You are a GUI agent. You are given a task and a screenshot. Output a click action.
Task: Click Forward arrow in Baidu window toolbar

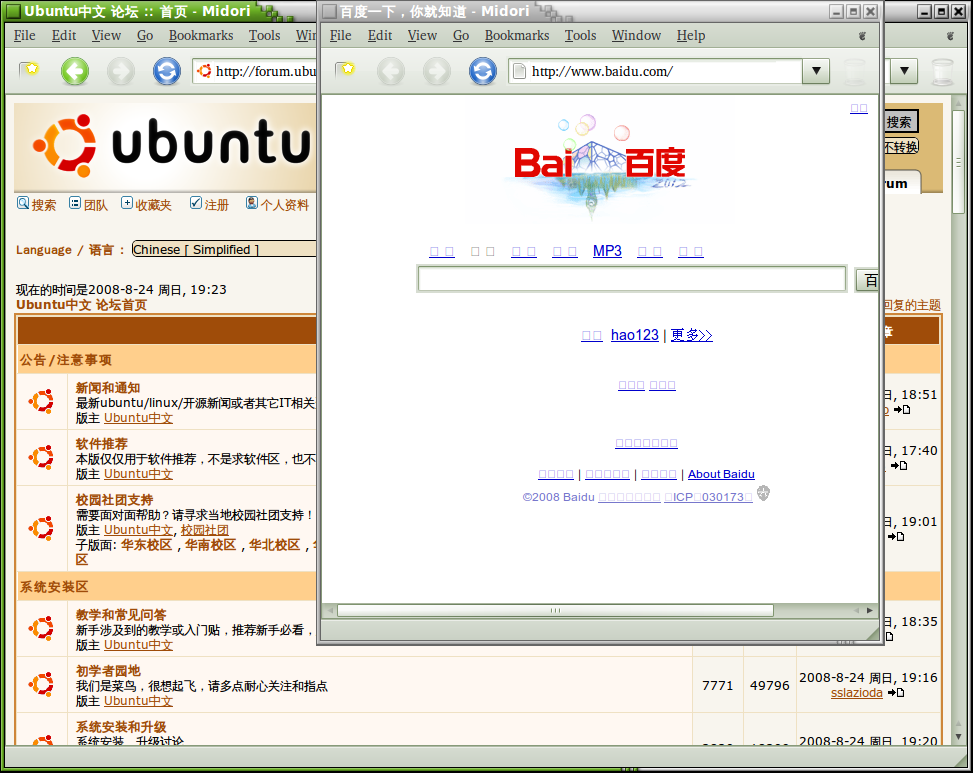[437, 71]
